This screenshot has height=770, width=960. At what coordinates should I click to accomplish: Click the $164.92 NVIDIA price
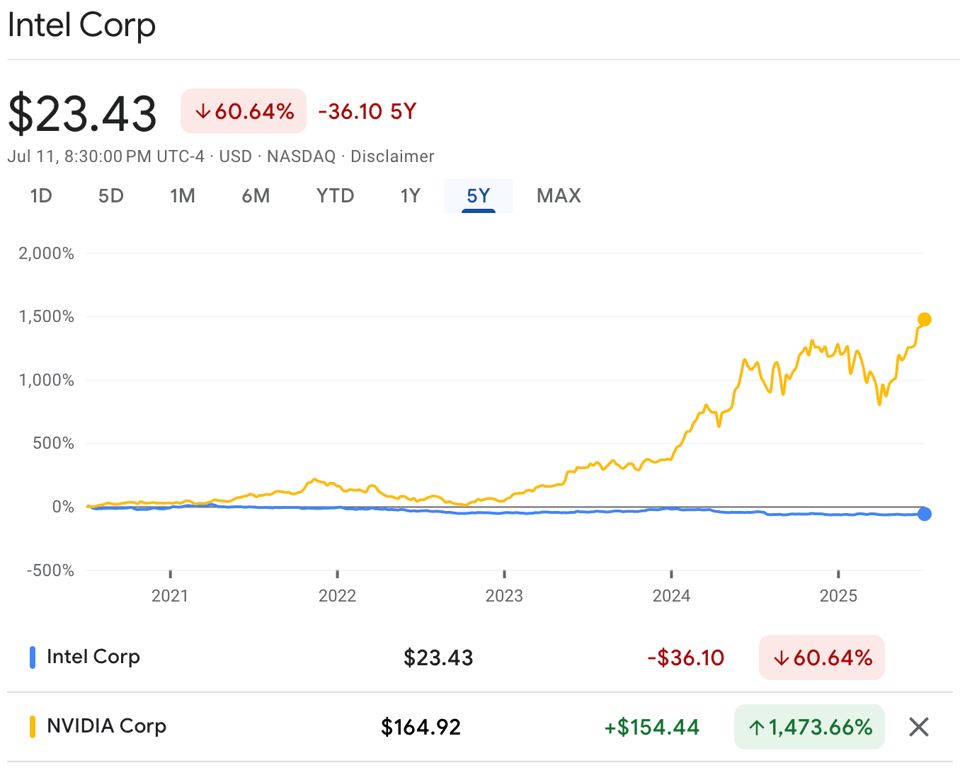tap(421, 727)
